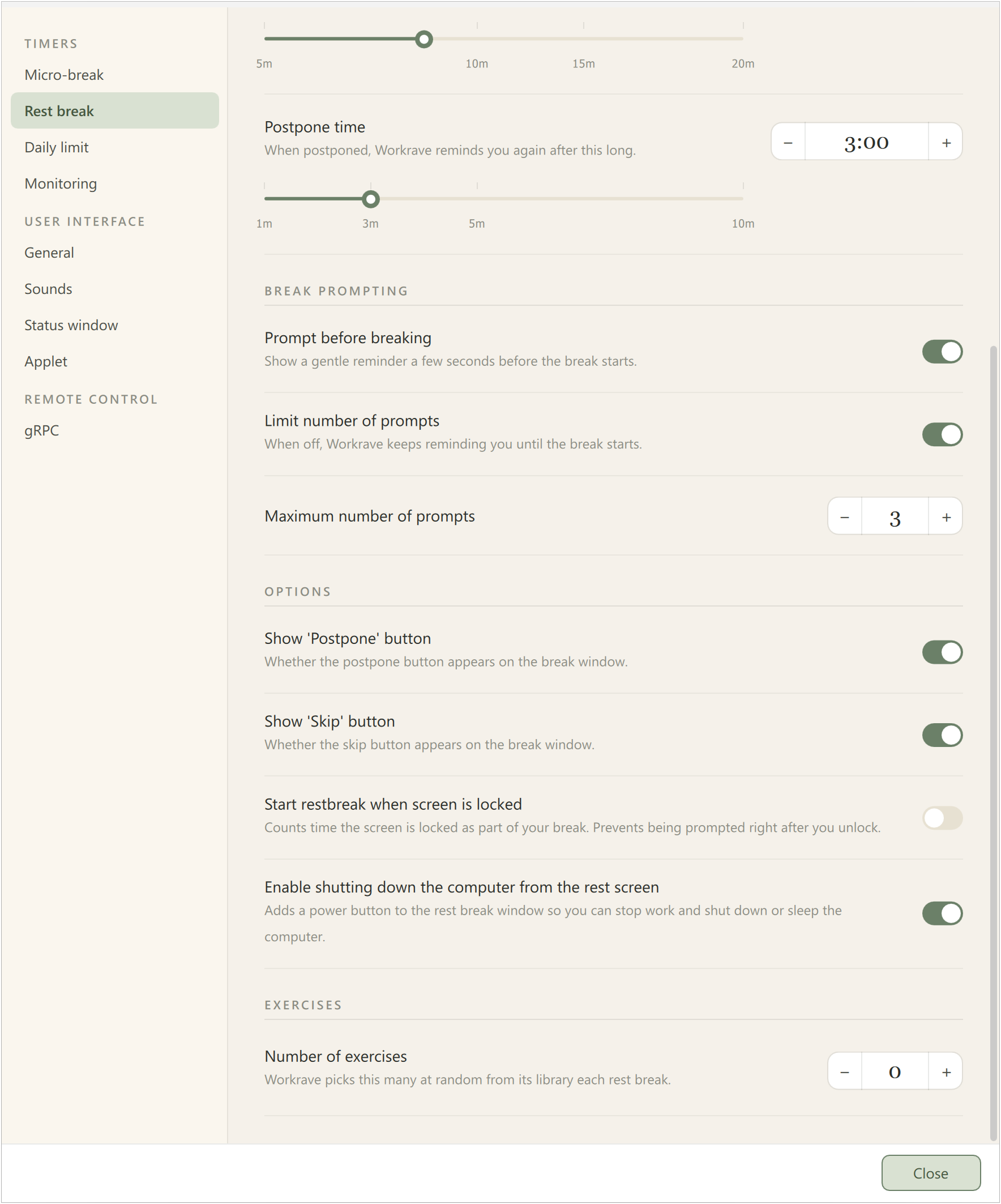Open Status window settings
This screenshot has width=1001, height=1204.
(x=115, y=325)
